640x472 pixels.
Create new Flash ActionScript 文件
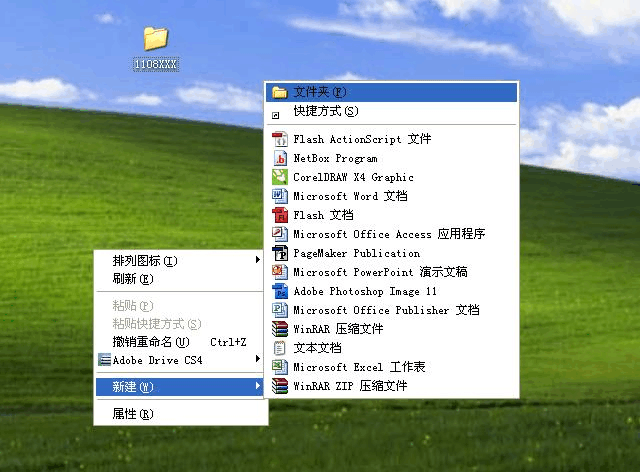pos(391,139)
